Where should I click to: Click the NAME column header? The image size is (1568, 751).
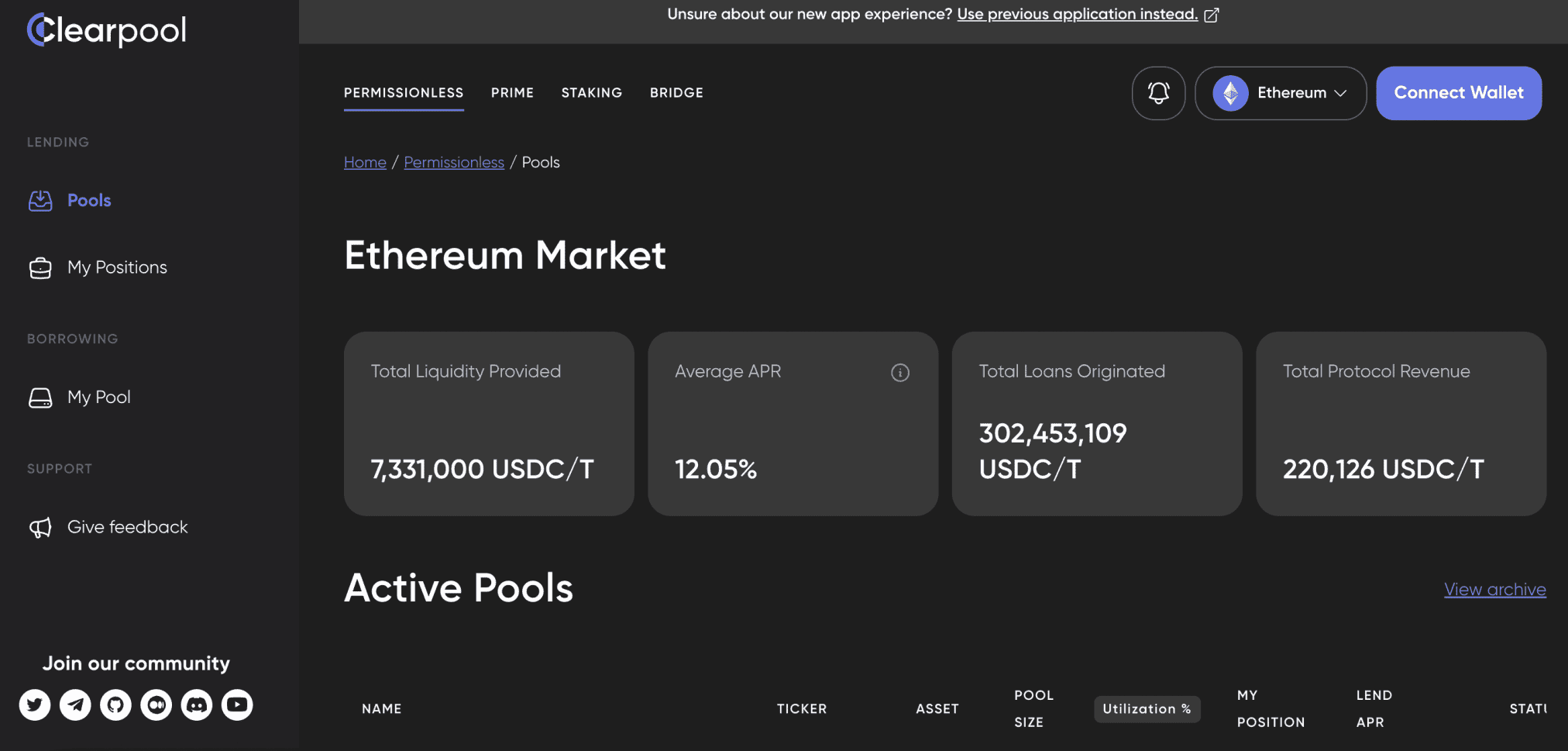(x=382, y=708)
